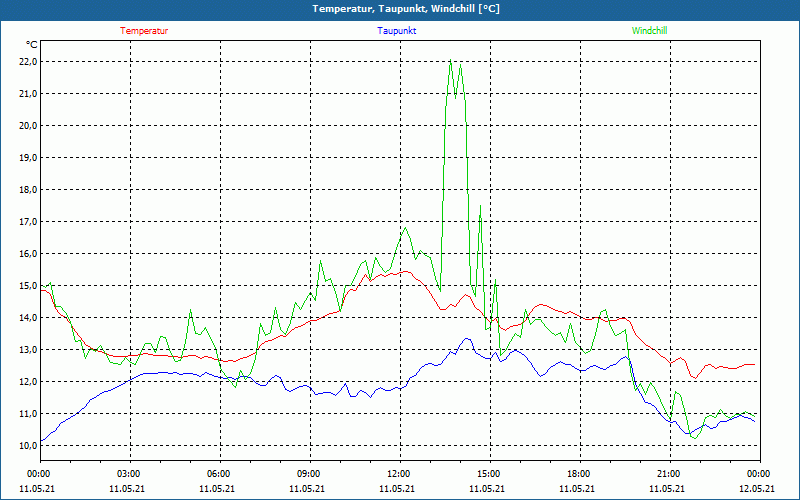Click the red Temperatur legend label
Screen dimensions: 800x500
tap(144, 31)
